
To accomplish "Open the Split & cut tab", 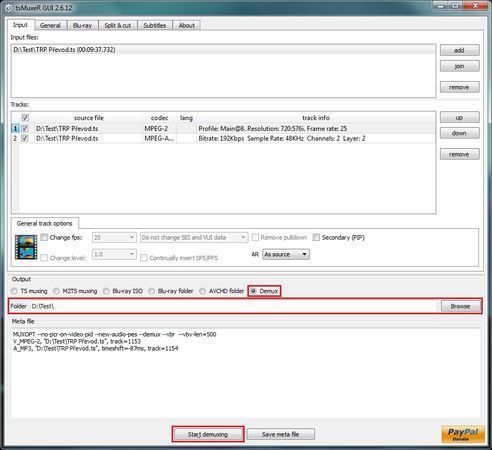I will (118, 25).
